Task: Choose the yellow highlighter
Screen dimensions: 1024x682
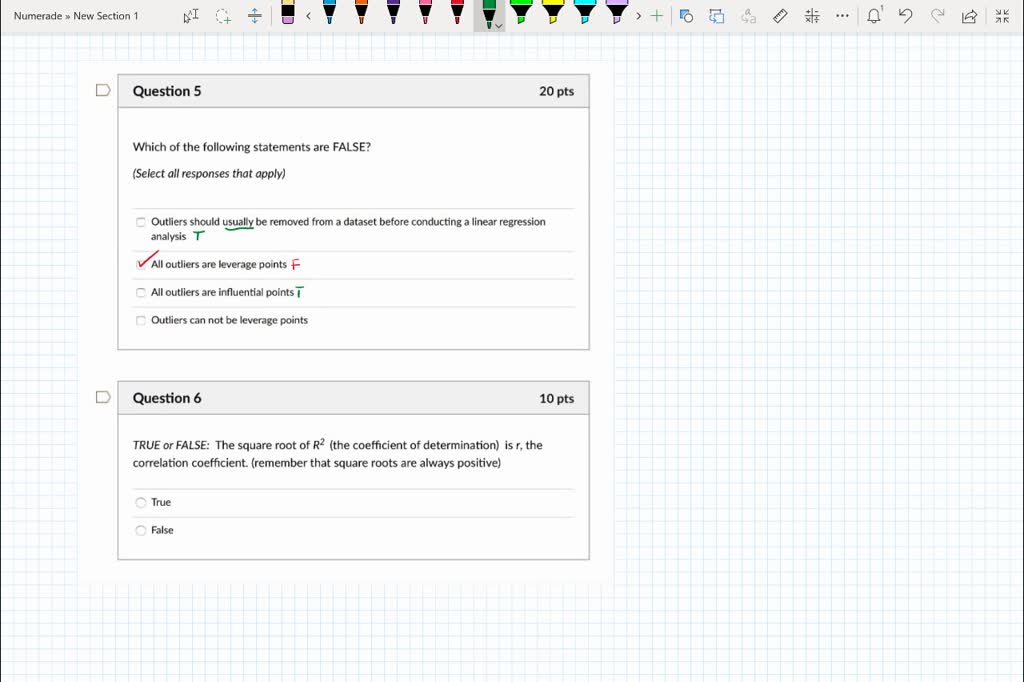Action: click(553, 14)
